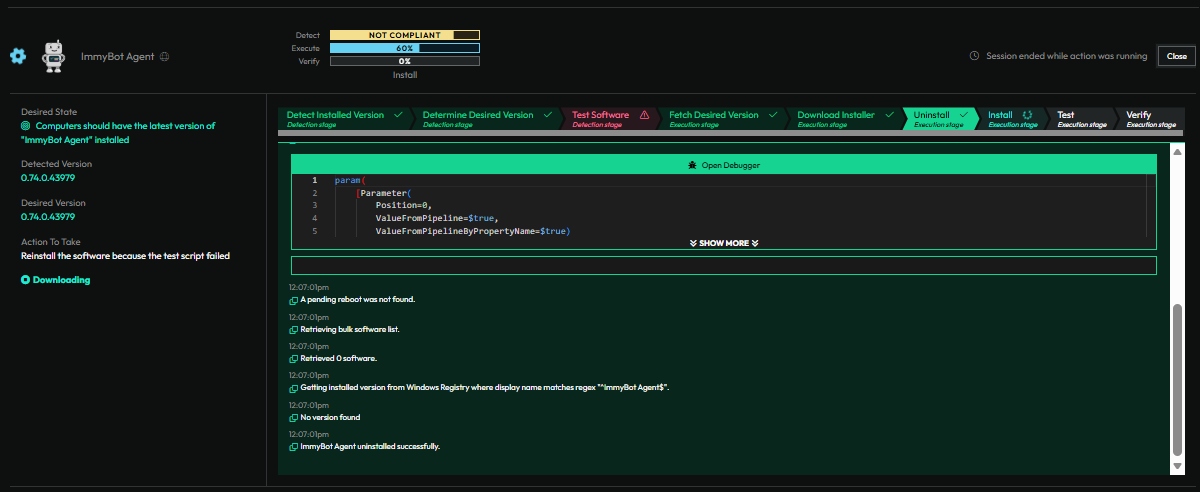Screen dimensions: 1200x492
Task: Click the globe icon beside ImmyBot Agent
Action: click(164, 57)
